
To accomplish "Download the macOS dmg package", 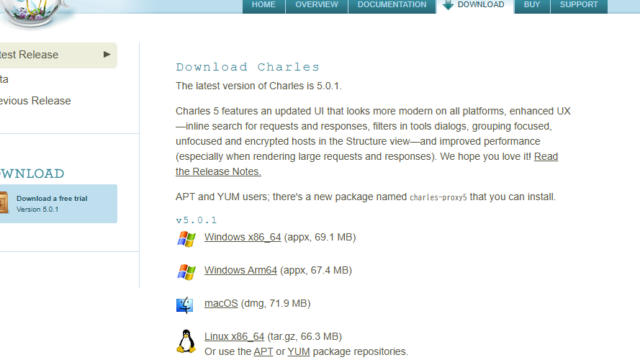I will (221, 304).
